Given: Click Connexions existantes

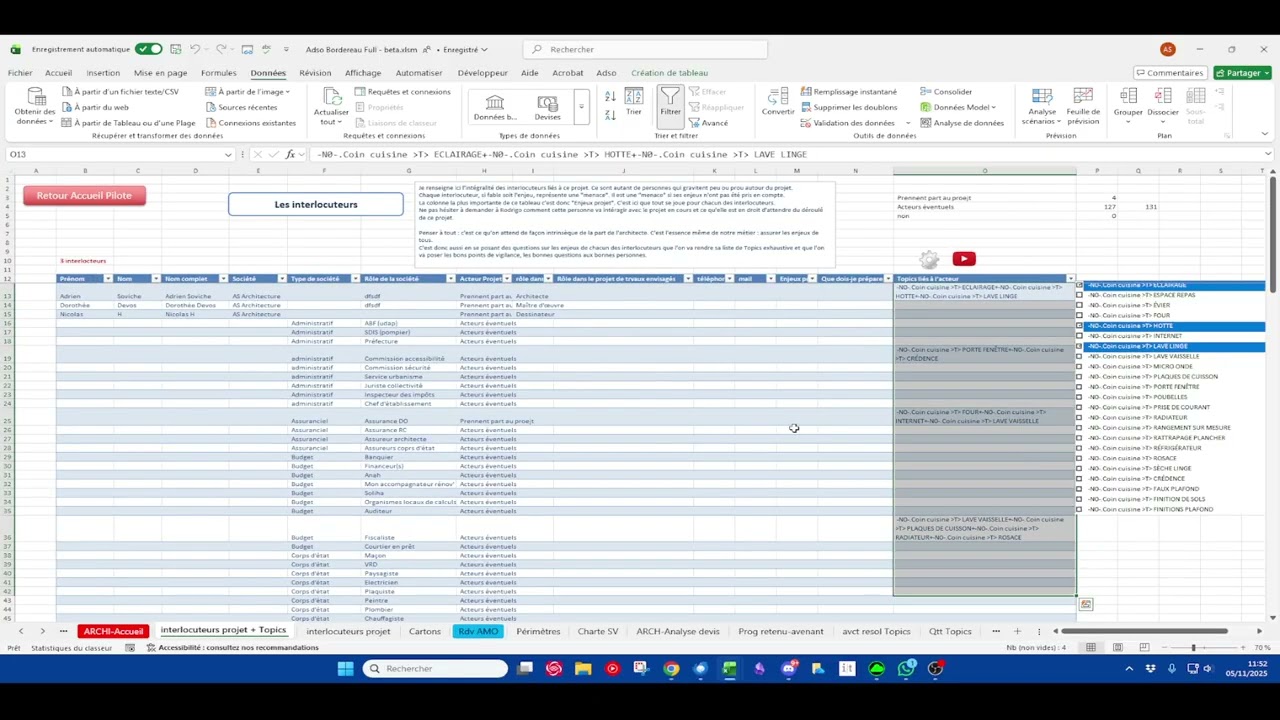Looking at the screenshot, I should point(250,123).
